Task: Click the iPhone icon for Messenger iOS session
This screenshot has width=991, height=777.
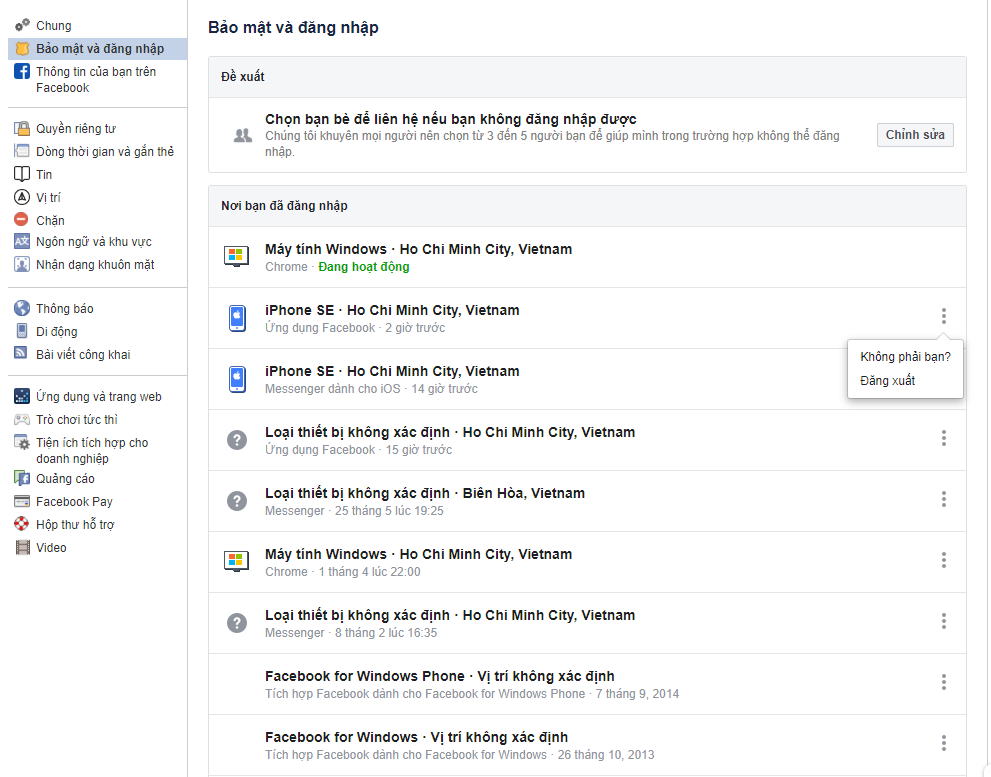Action: click(x=237, y=379)
